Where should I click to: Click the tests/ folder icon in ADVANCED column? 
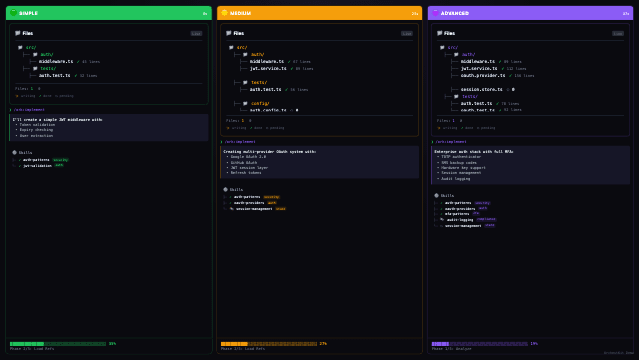click(456, 97)
